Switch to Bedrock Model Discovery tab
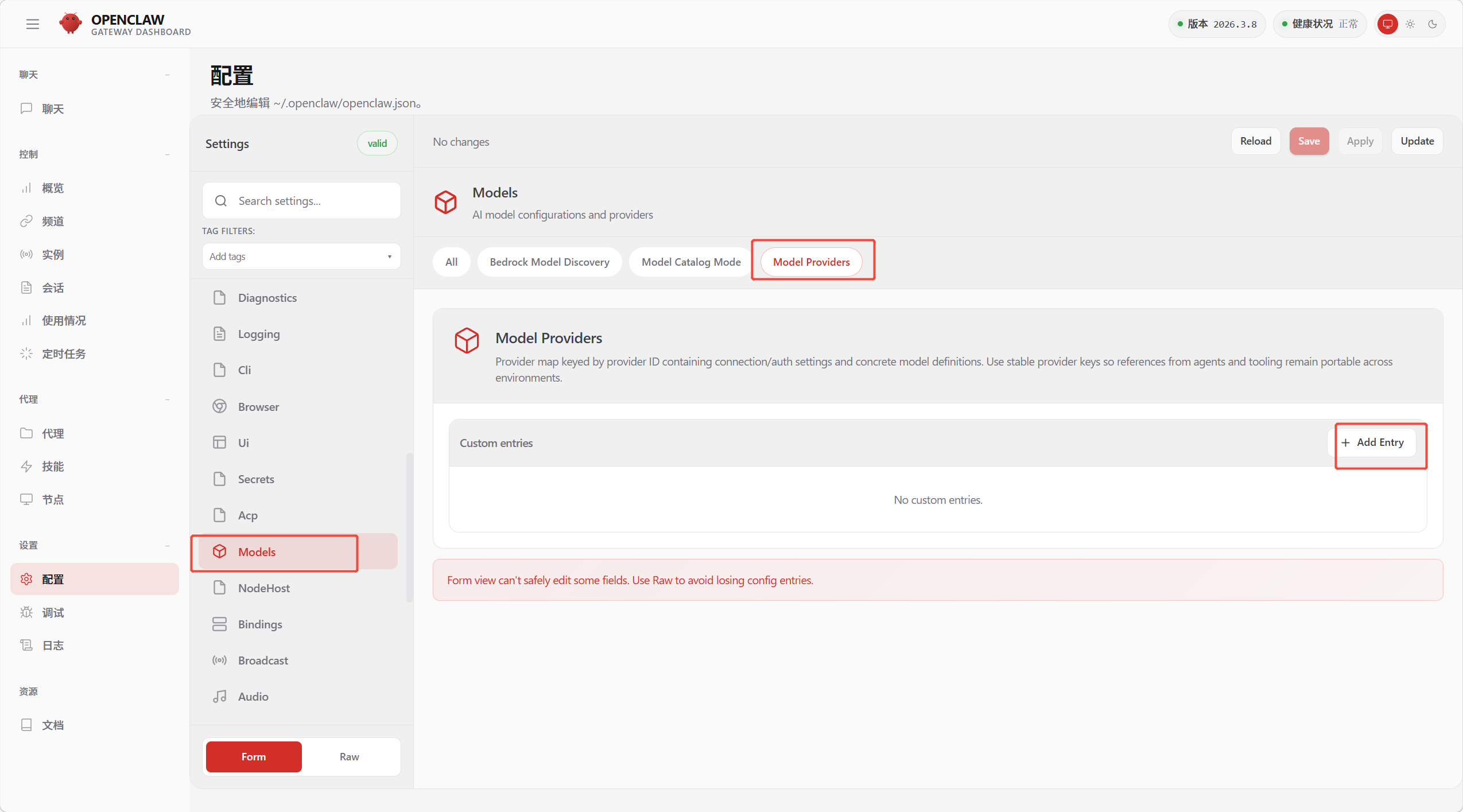Screen dimensions: 1463x812 point(549,262)
